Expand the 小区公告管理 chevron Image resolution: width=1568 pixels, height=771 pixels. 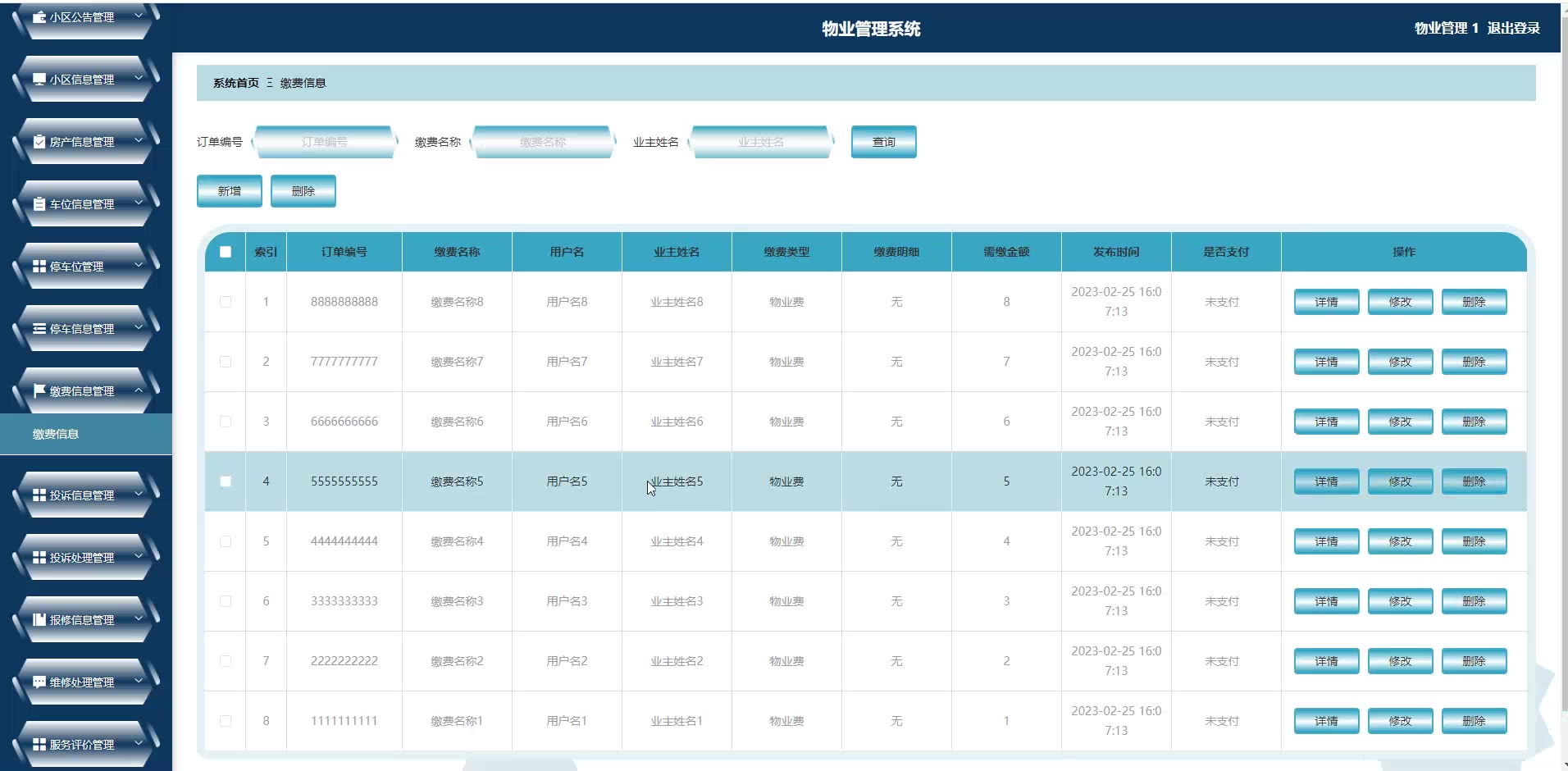pos(139,15)
